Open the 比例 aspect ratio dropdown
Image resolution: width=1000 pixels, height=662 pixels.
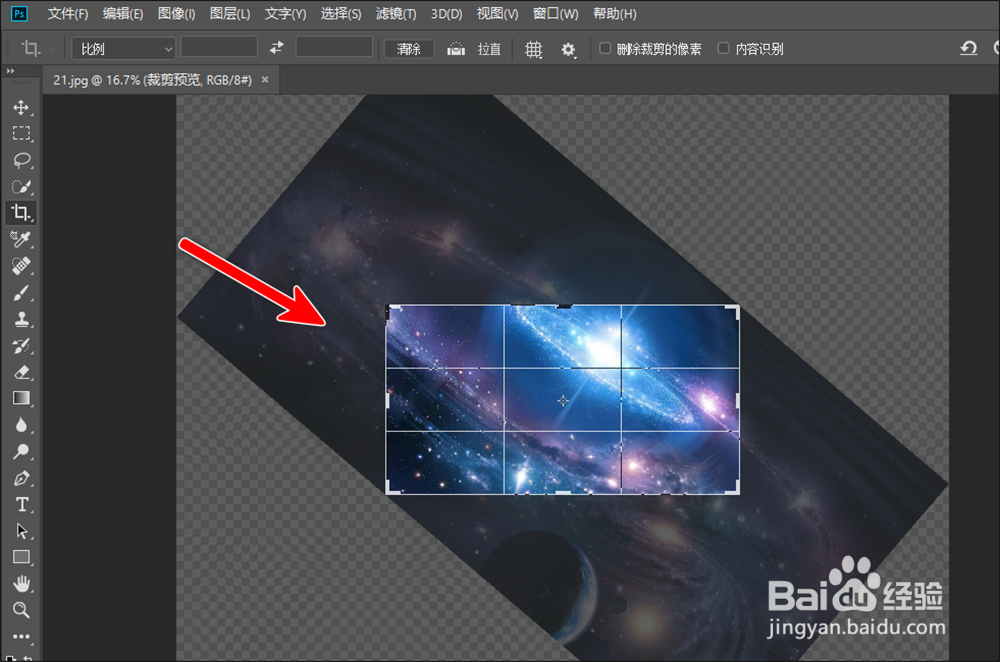coord(124,48)
